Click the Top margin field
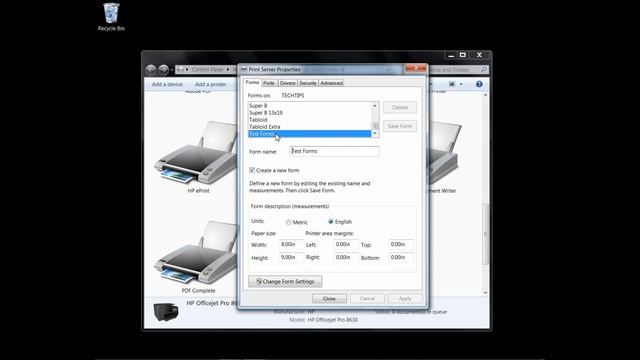The width and height of the screenshot is (640, 360). point(401,244)
